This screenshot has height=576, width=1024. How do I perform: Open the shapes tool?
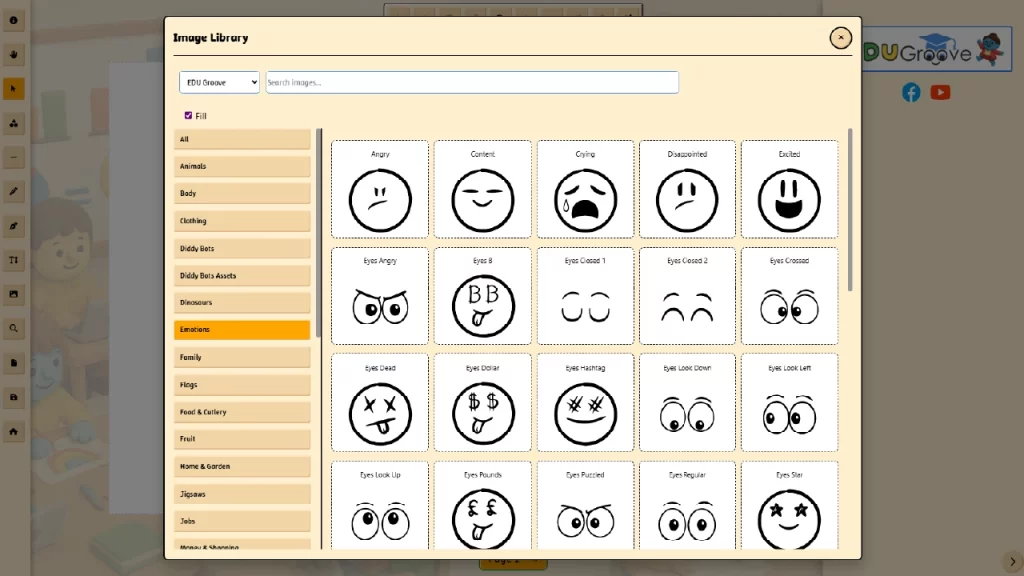[14, 123]
